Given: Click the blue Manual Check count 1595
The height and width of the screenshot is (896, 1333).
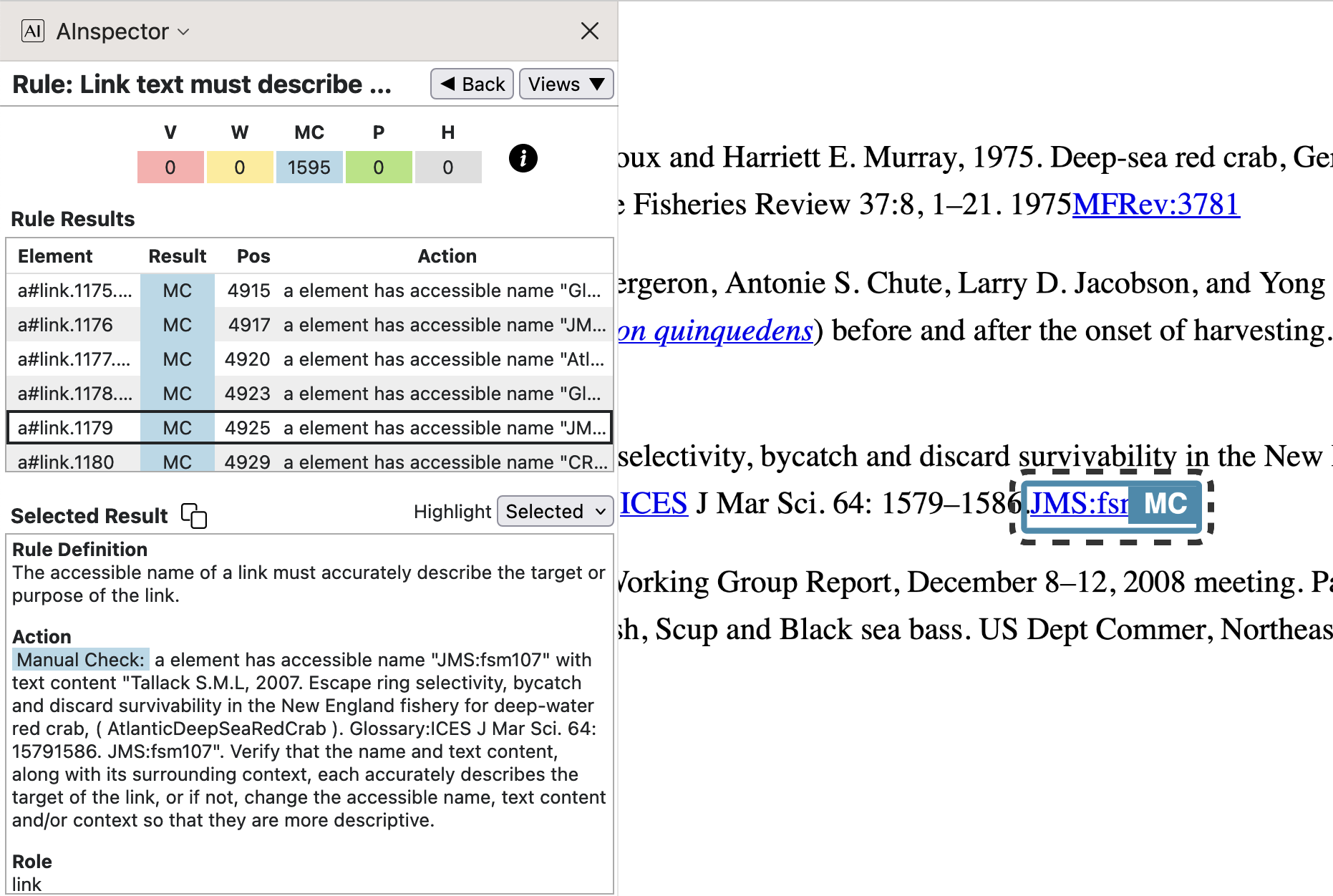Looking at the screenshot, I should click(309, 167).
